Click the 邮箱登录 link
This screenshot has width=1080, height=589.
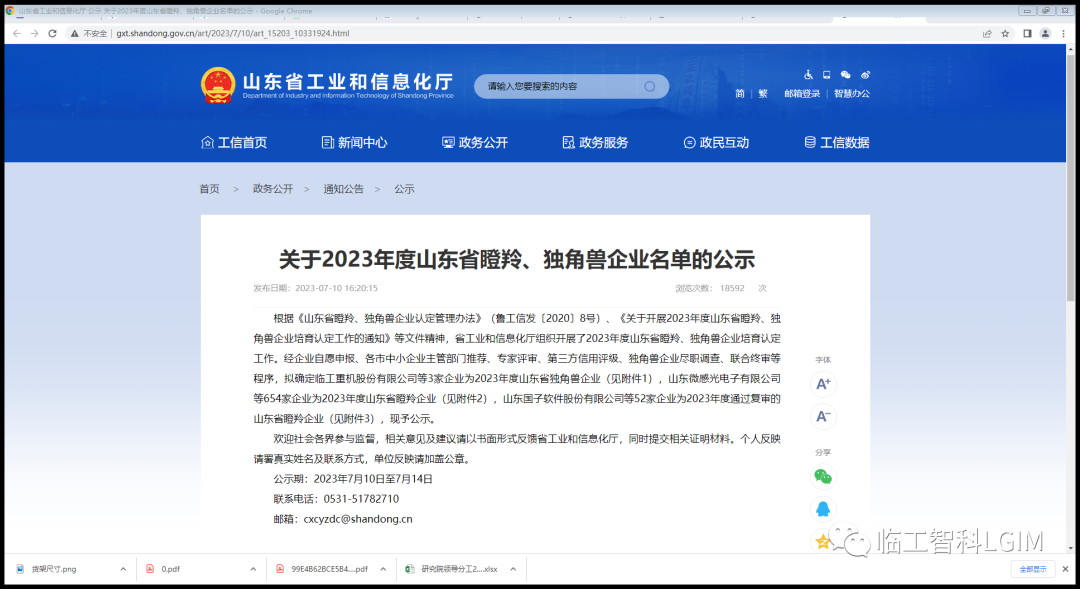coord(802,94)
